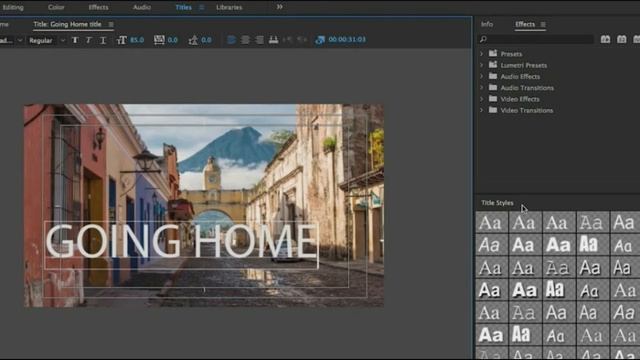The height and width of the screenshot is (360, 640).
Task: Toggle Show Background Video icon beside timecode
Action: [320, 40]
